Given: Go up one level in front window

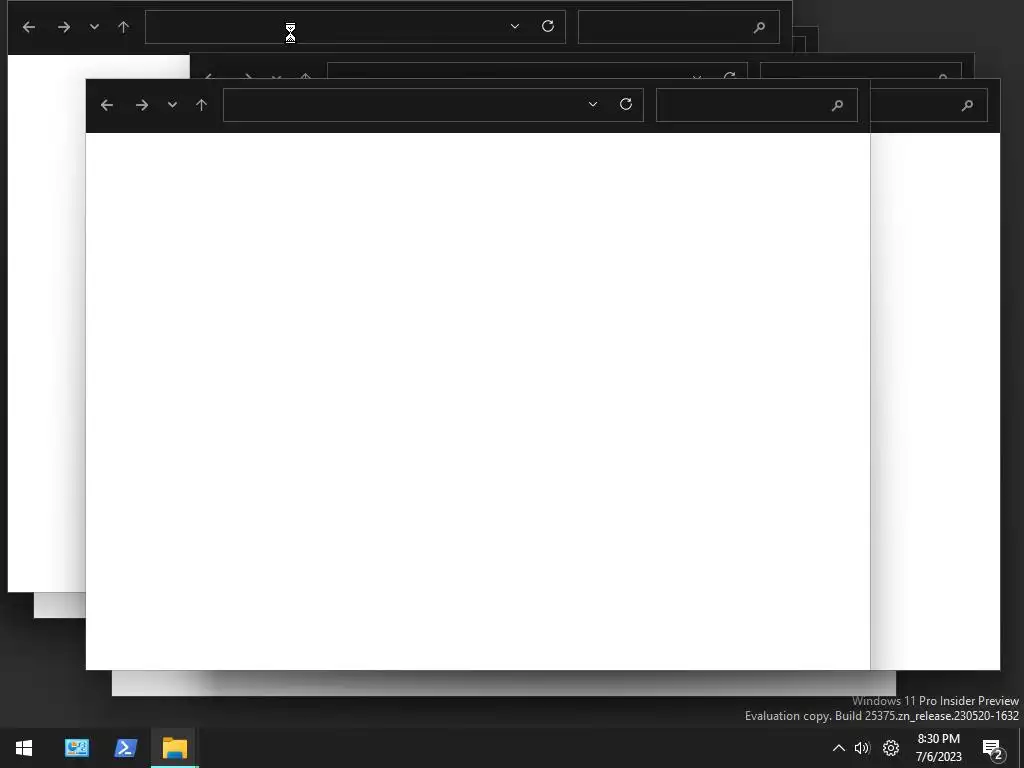Looking at the screenshot, I should [201, 104].
